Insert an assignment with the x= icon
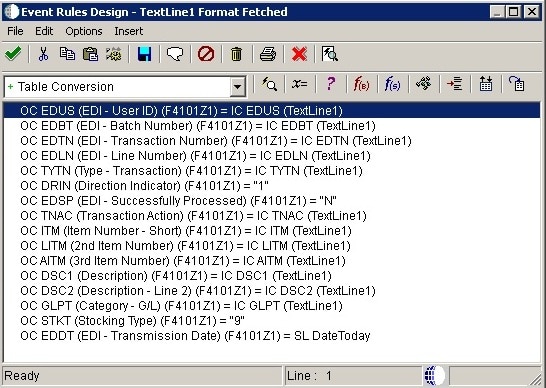 (x=300, y=84)
